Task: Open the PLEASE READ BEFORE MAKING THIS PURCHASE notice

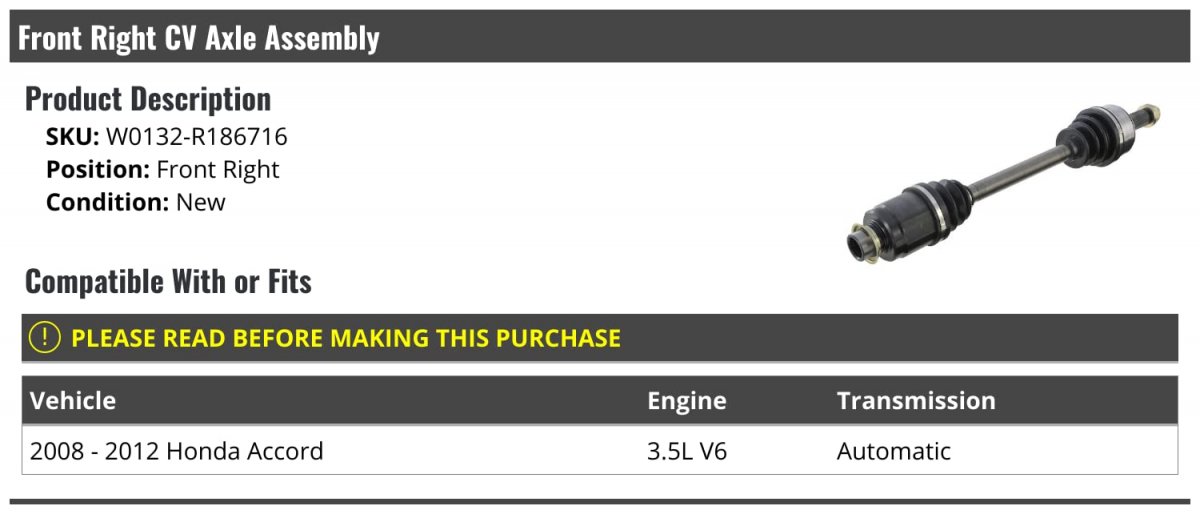Action: (x=345, y=338)
